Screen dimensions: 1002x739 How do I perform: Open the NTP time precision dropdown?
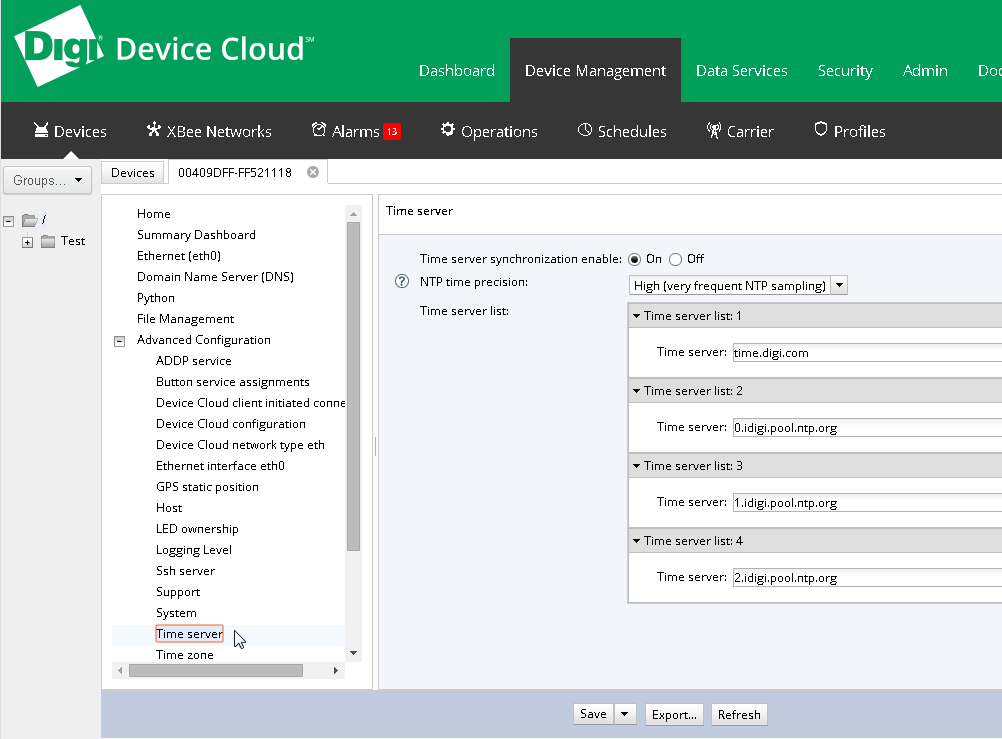pos(839,286)
